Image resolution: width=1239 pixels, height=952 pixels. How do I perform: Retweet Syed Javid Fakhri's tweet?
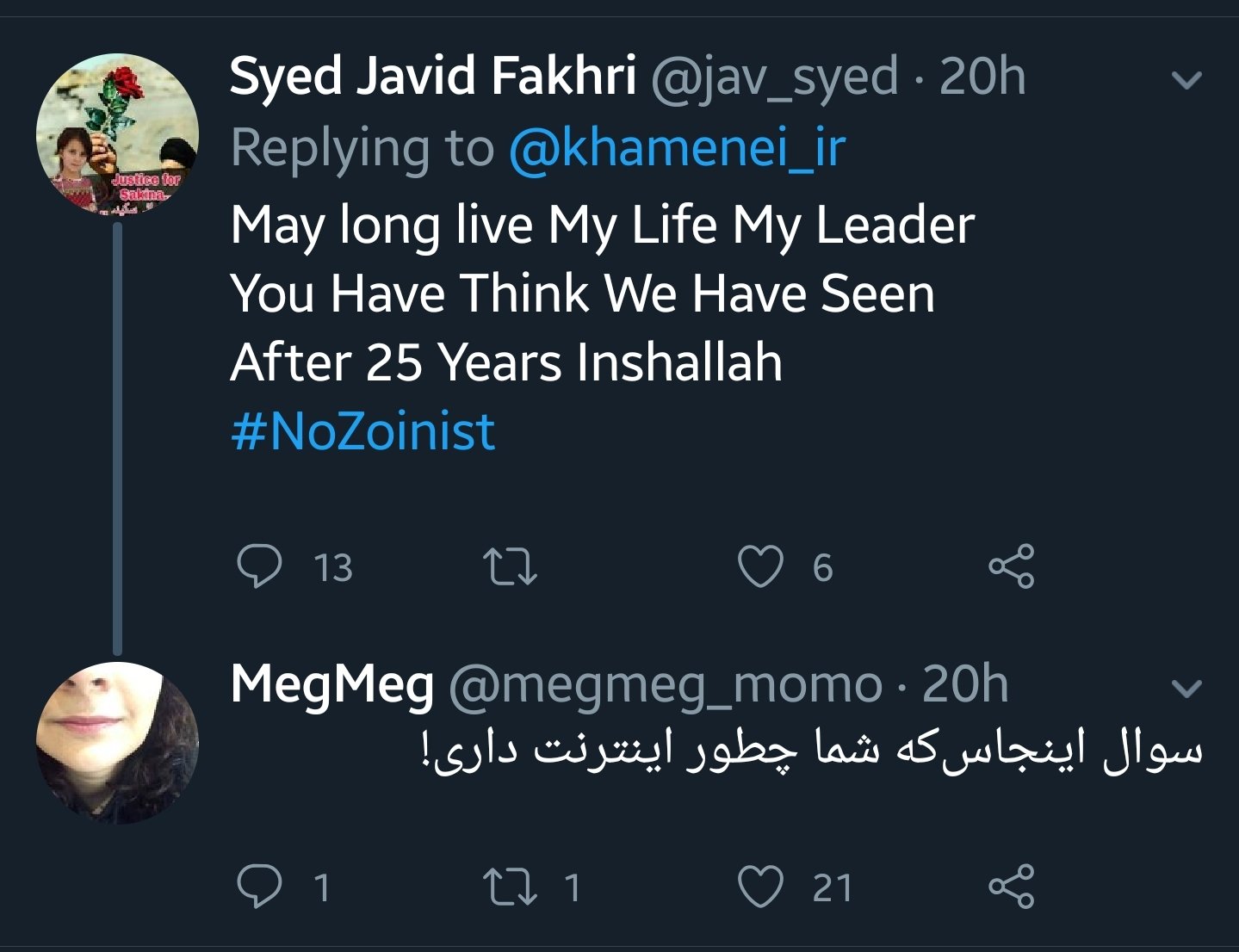point(511,567)
